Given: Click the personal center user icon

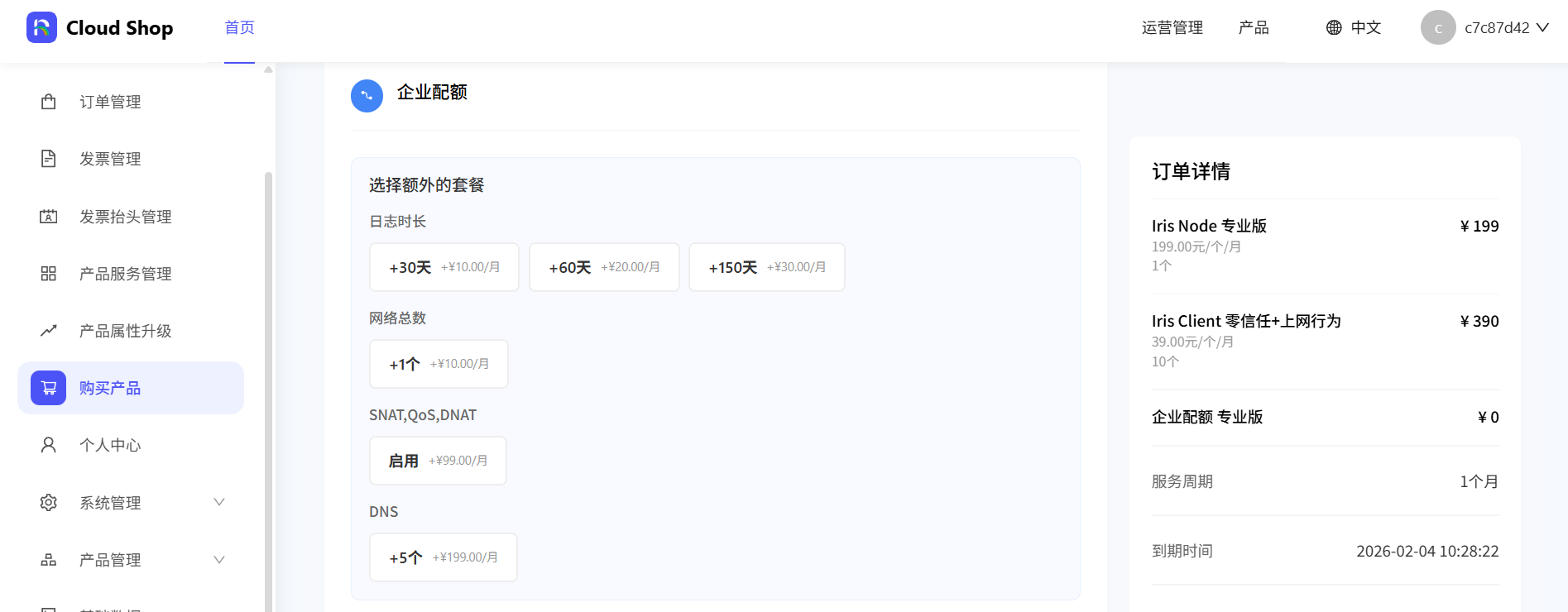Looking at the screenshot, I should (49, 445).
